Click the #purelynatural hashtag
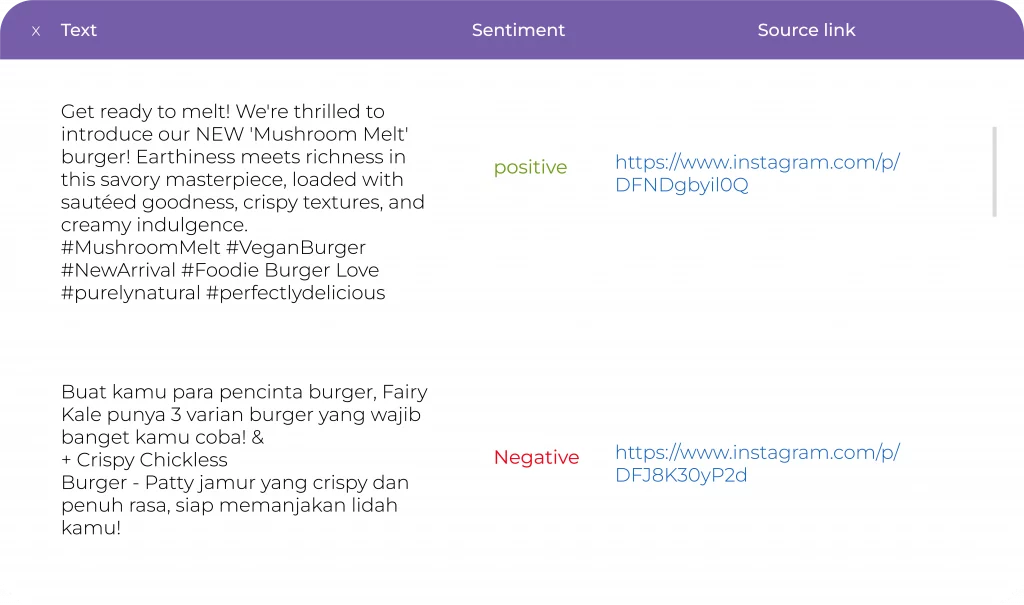This screenshot has width=1024, height=605. click(x=130, y=293)
